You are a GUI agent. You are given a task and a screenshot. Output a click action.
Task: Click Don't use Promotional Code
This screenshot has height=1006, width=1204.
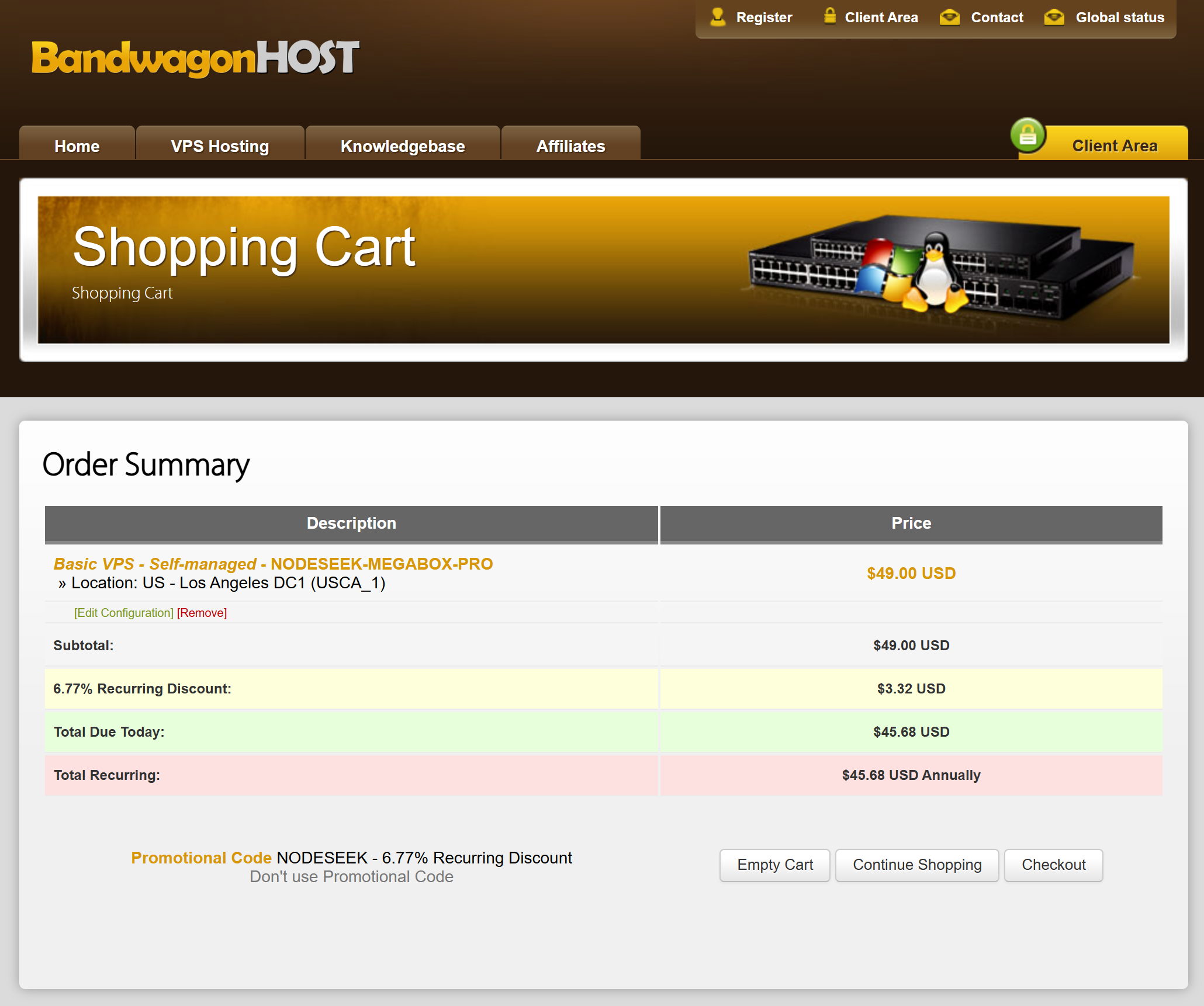[351, 876]
